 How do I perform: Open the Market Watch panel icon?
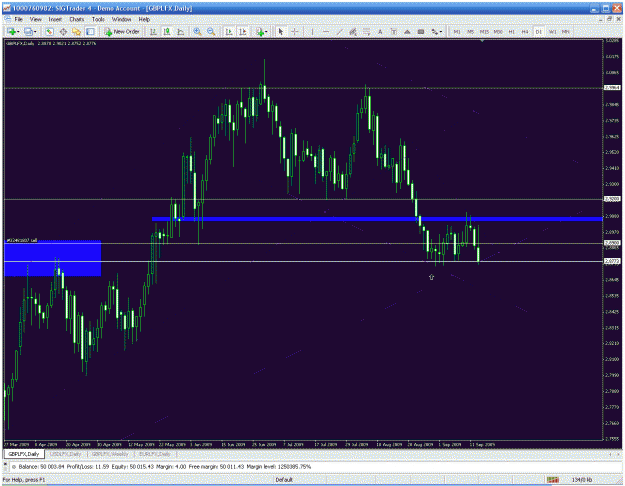tap(49, 32)
